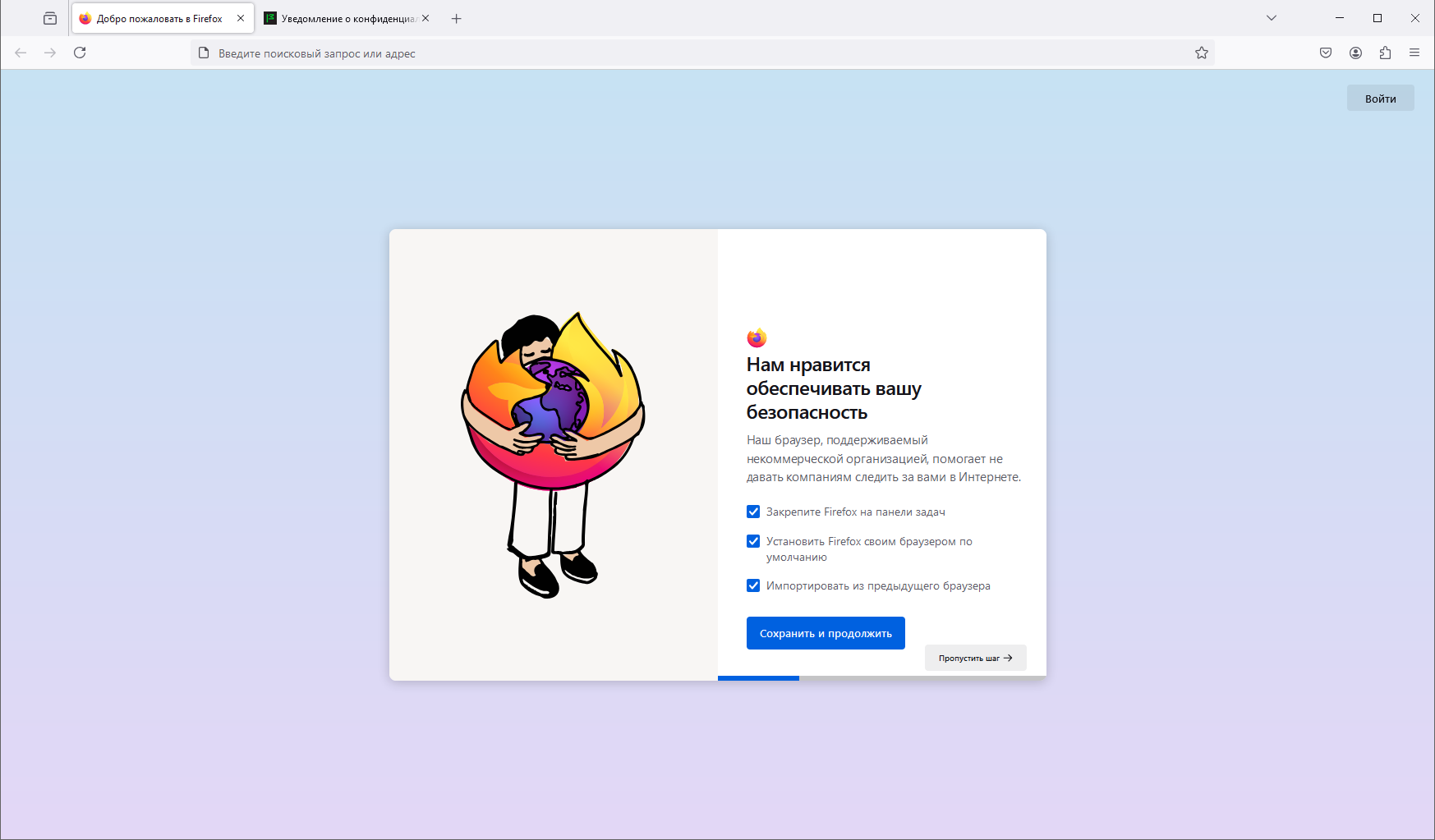Open the Firefox account icon
The height and width of the screenshot is (840, 1435).
[1355, 53]
